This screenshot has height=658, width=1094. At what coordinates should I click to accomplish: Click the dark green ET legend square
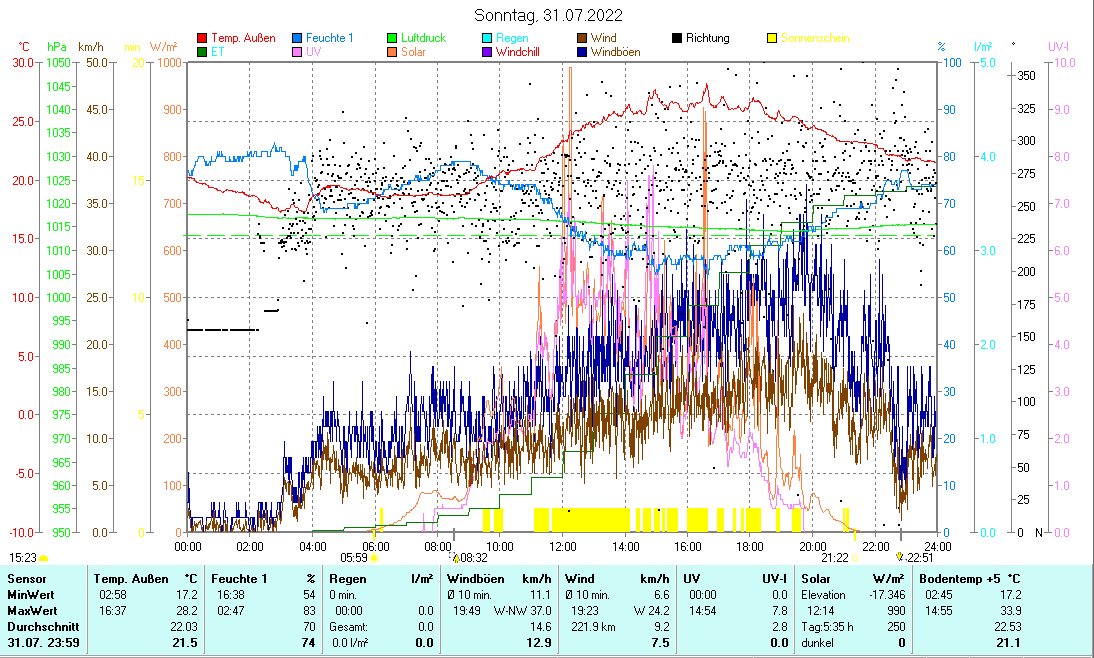click(202, 51)
